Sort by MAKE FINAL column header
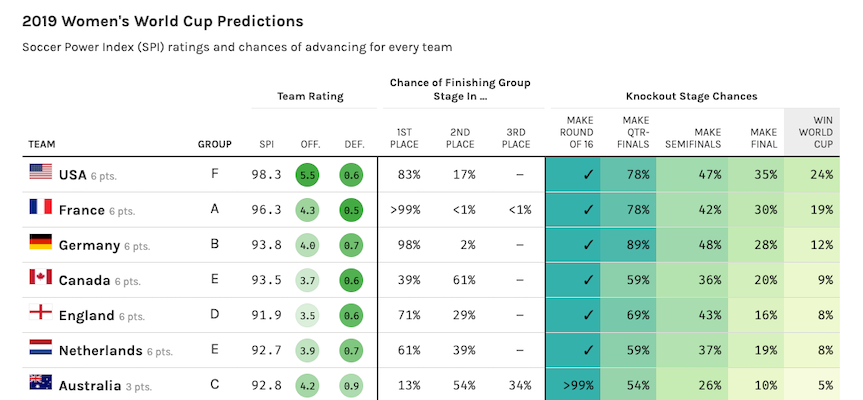The image size is (863, 400). click(x=763, y=139)
